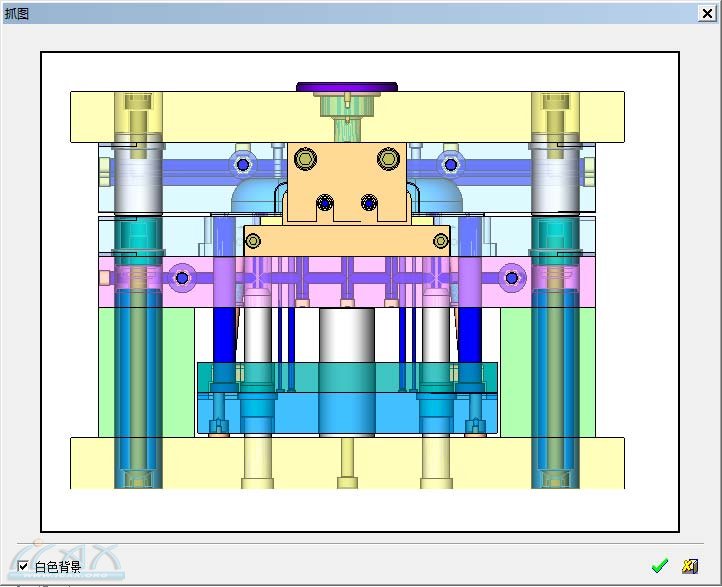The height and width of the screenshot is (587, 722).
Task: Click the yellow cancel X icon
Action: click(689, 566)
